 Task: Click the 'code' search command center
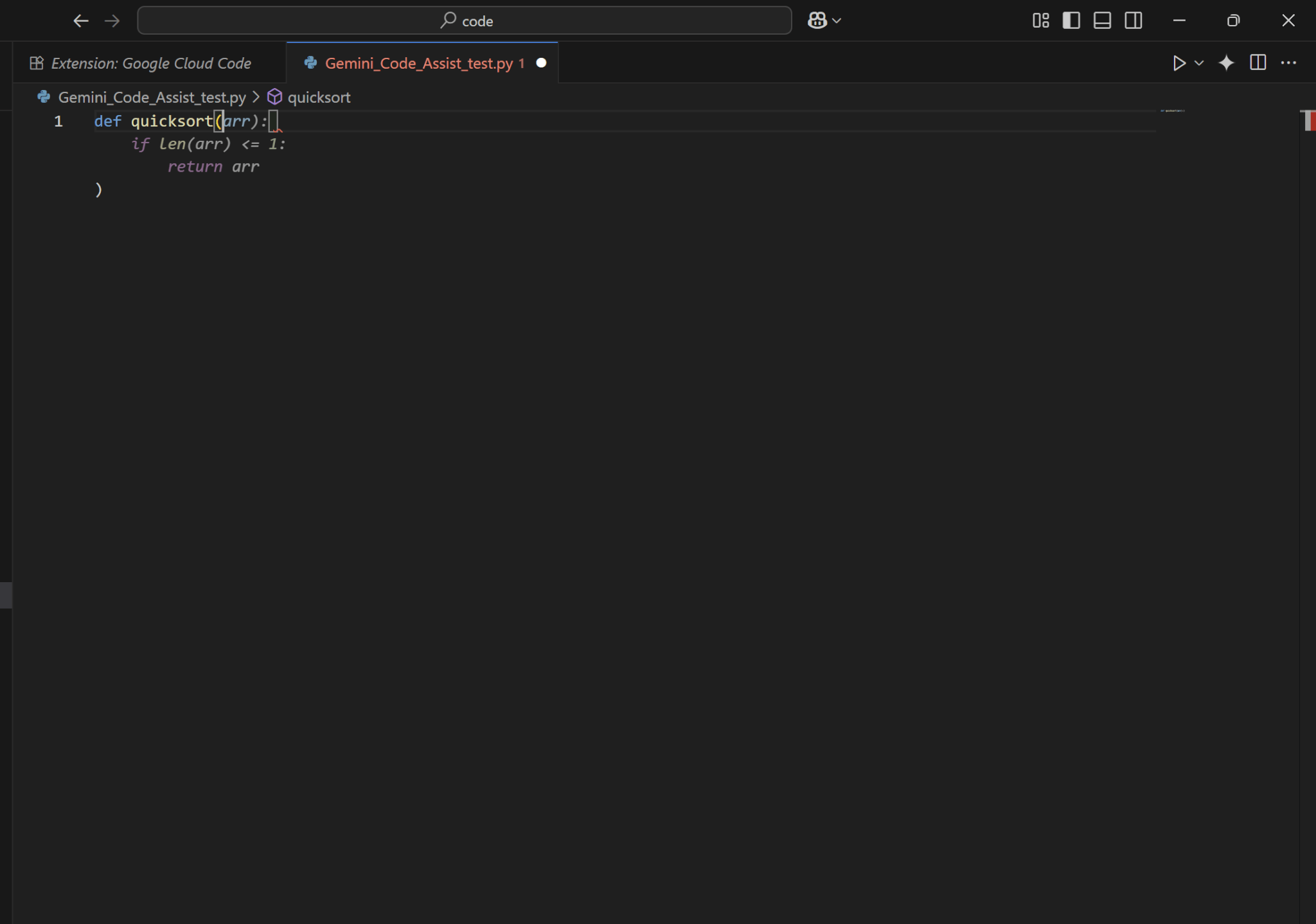[464, 21]
